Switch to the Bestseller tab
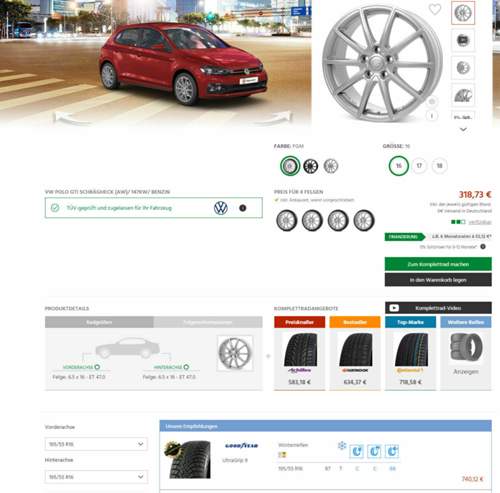Viewport: 500px width, 493px height. coord(355,322)
